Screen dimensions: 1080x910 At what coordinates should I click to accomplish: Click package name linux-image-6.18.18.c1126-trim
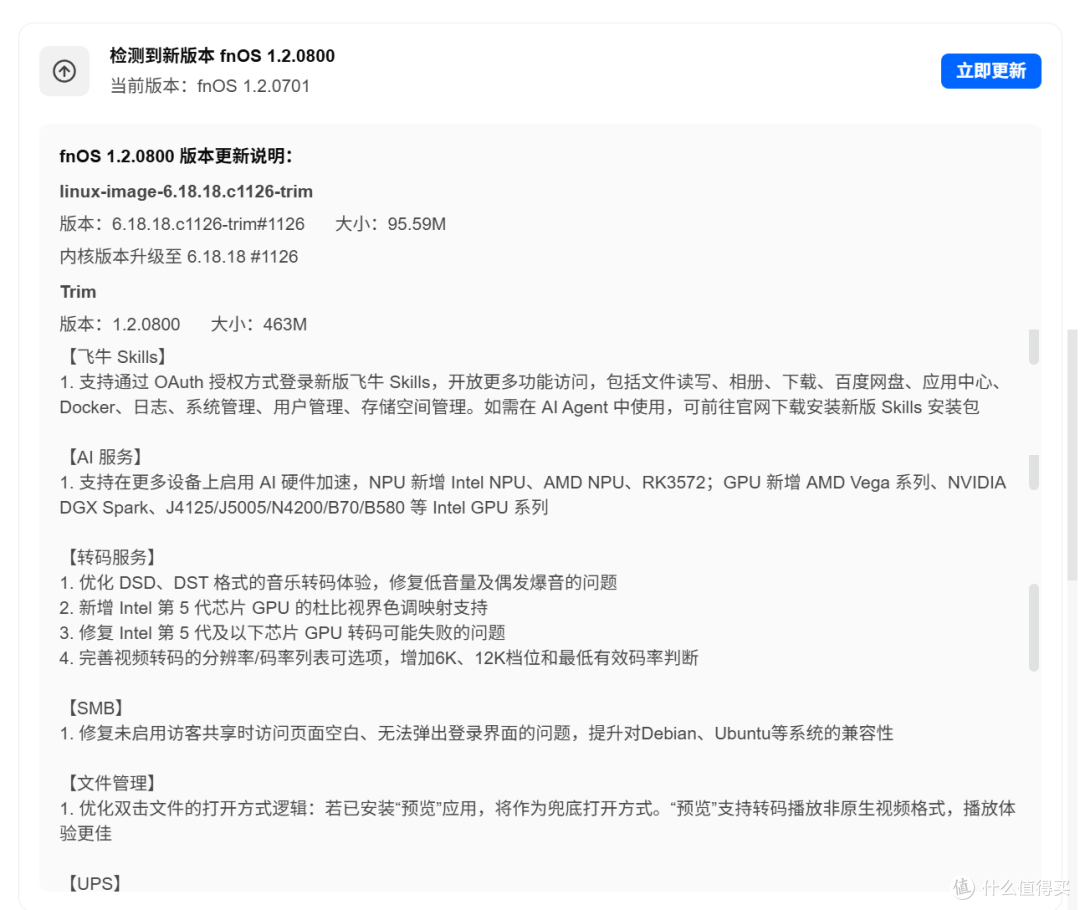186,192
